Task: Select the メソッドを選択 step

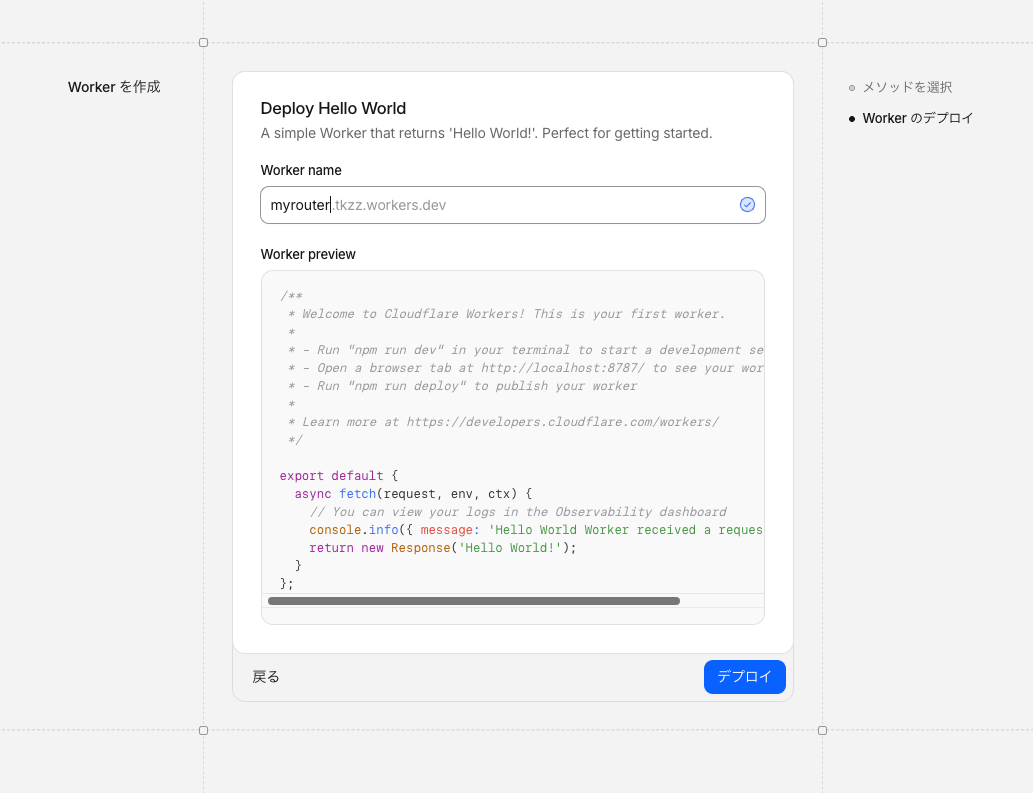Action: point(907,88)
